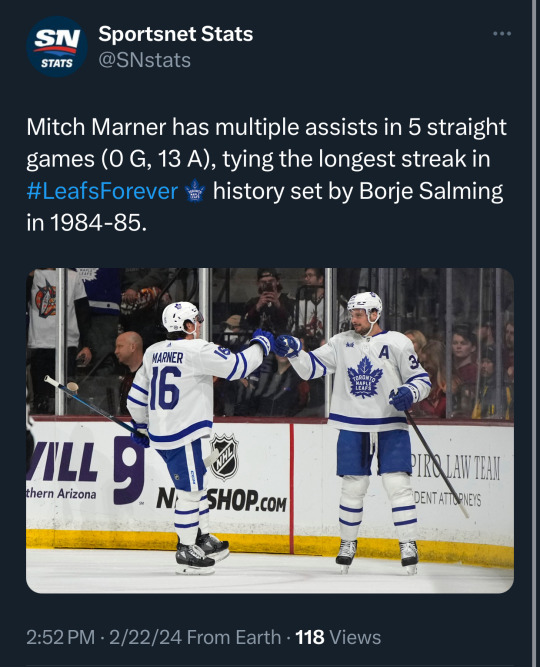Viewport: 540px width, 667px height.
Task: Click the "From Earth" location text
Action: pos(234,637)
